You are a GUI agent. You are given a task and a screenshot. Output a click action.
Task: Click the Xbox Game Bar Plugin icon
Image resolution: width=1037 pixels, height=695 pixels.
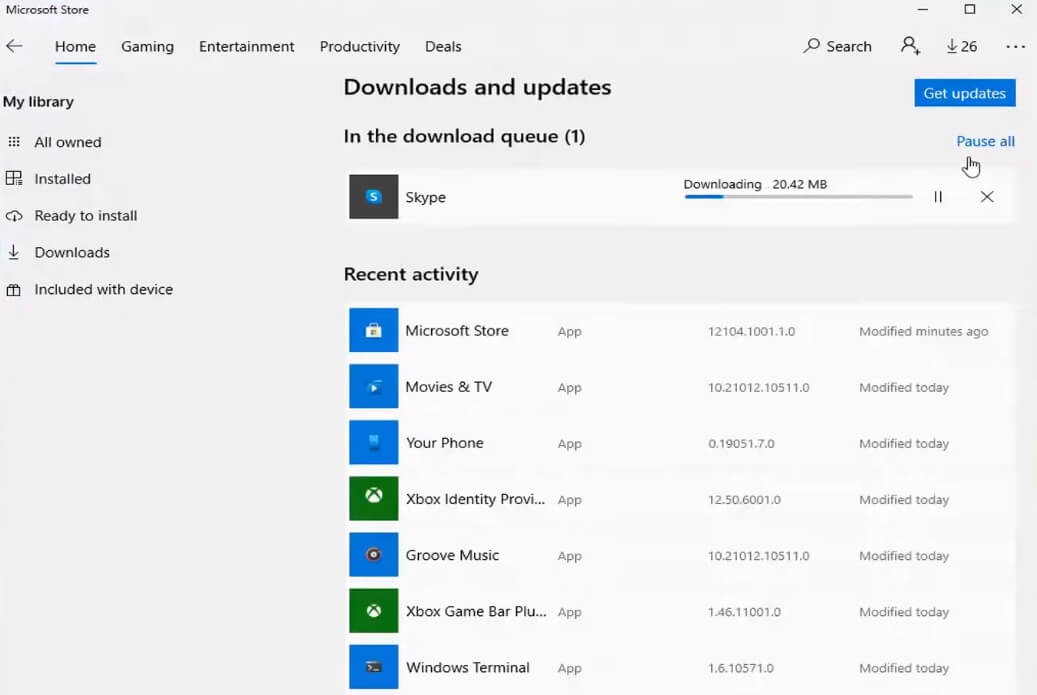click(374, 611)
